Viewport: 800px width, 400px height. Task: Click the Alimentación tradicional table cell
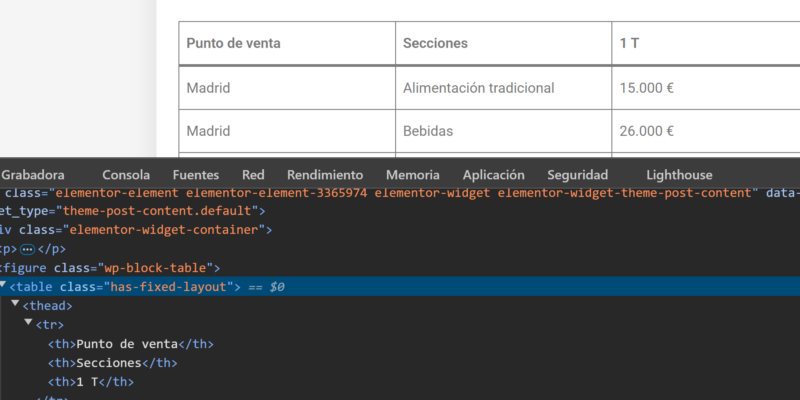click(478, 88)
